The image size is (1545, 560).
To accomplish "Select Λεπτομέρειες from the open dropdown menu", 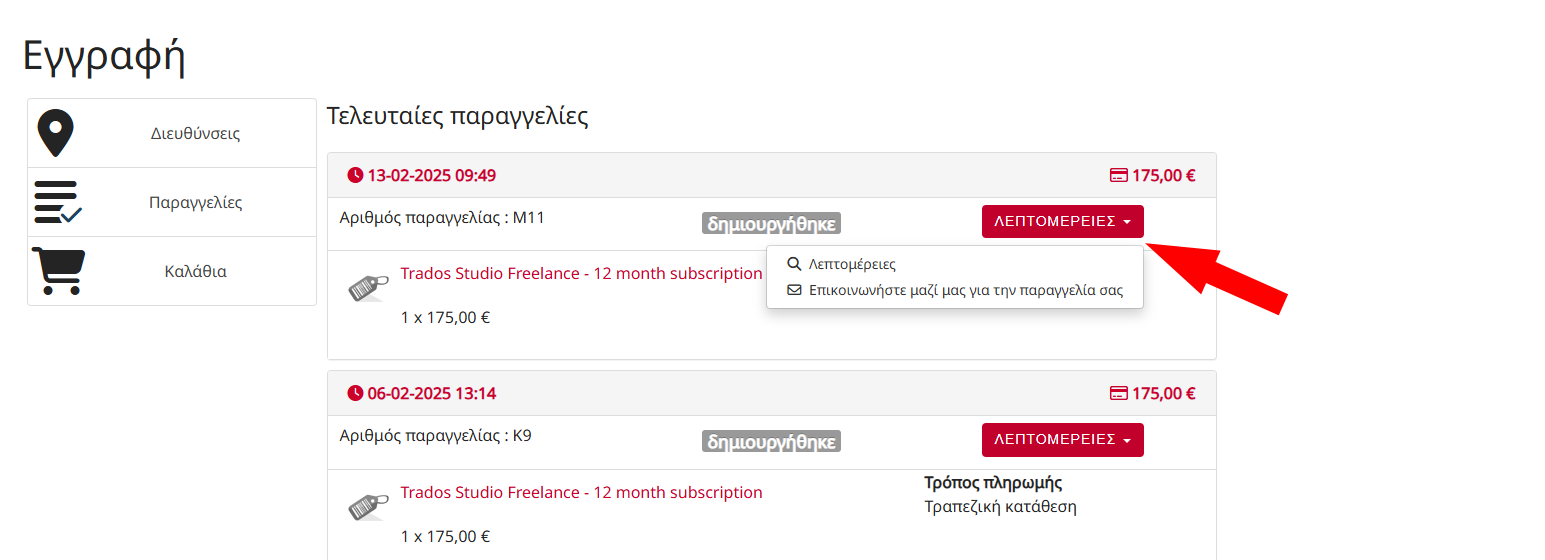I will 851,265.
